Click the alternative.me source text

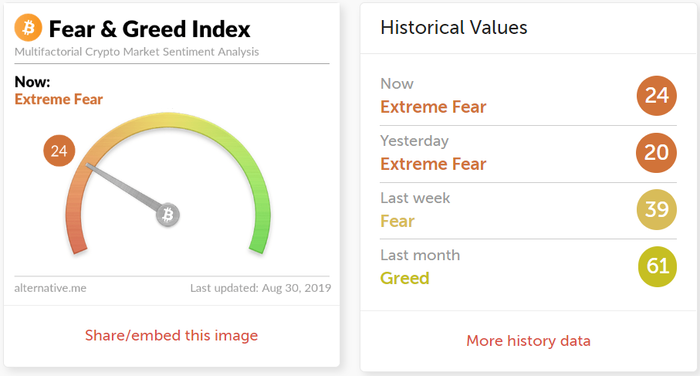pyautogui.click(x=50, y=288)
